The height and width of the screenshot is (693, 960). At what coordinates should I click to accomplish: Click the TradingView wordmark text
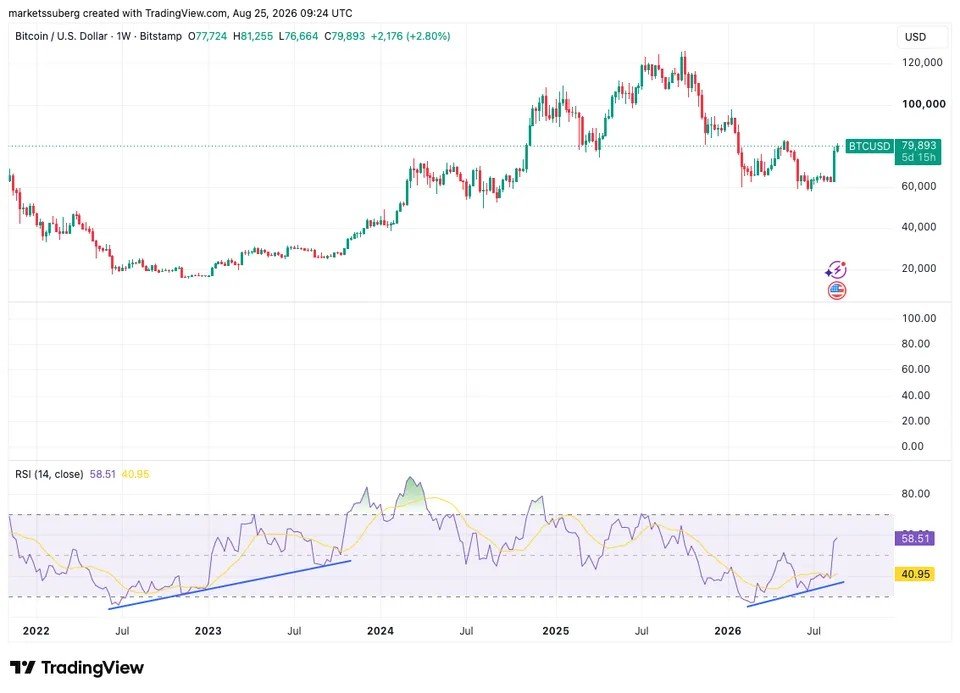[92, 667]
